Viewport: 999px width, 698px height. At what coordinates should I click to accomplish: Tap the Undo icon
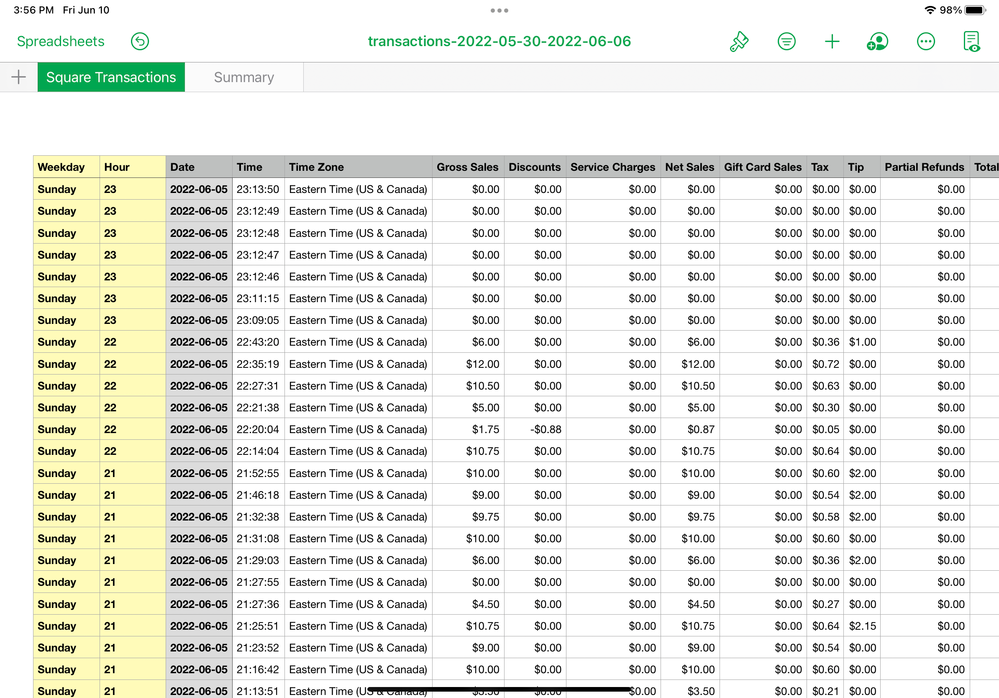coord(140,41)
